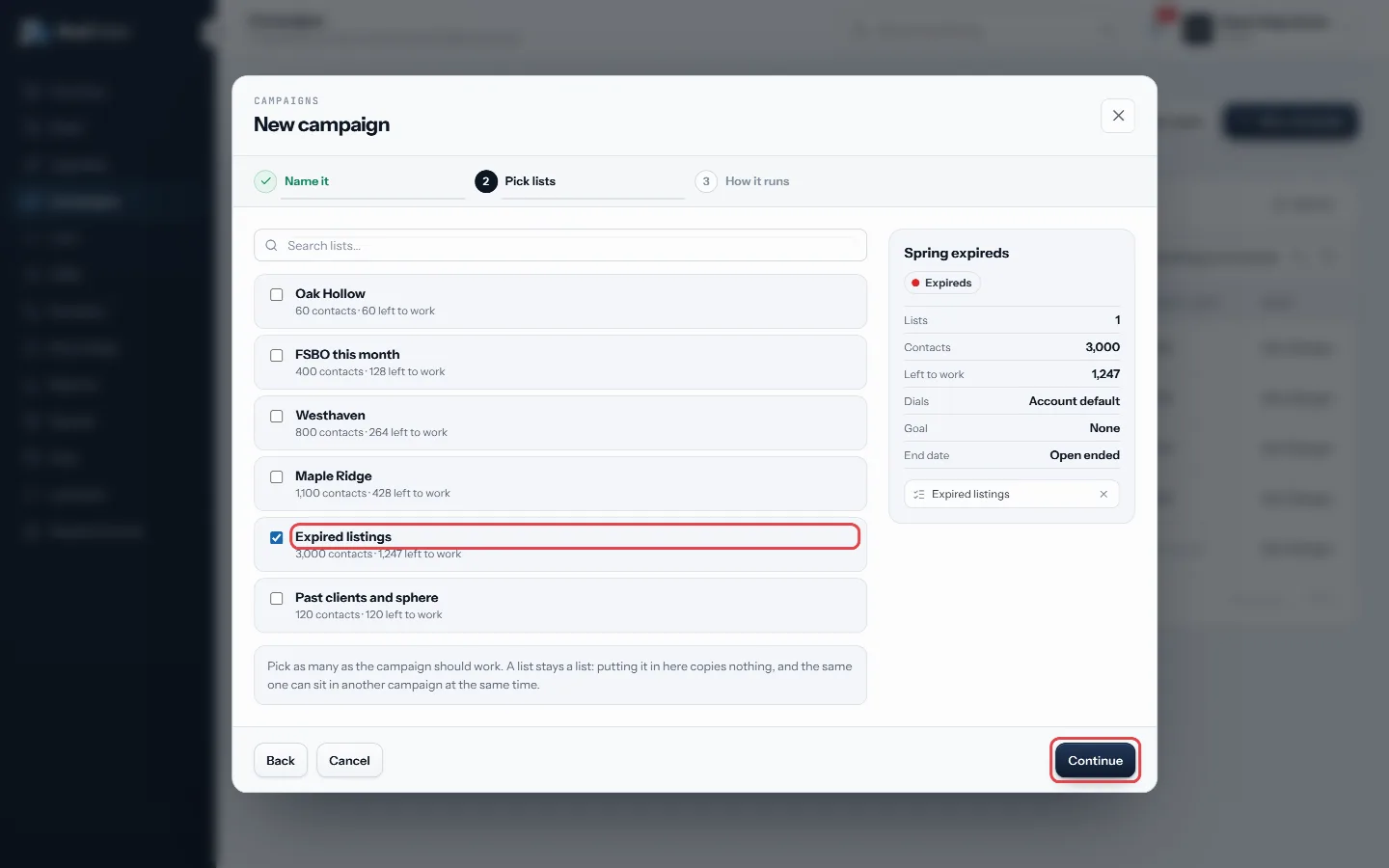
Task: Click the step 2 circle icon
Action: pos(485,181)
